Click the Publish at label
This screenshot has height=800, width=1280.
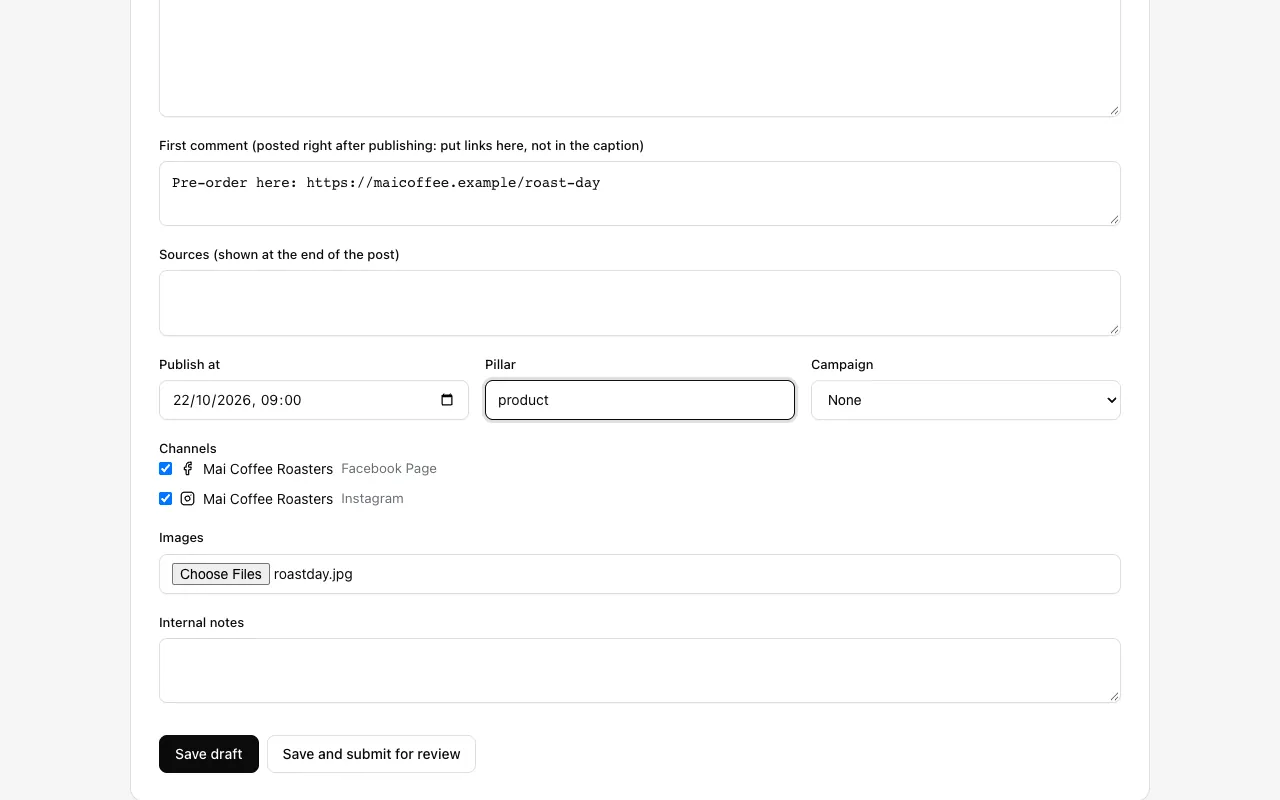pyautogui.click(x=189, y=365)
